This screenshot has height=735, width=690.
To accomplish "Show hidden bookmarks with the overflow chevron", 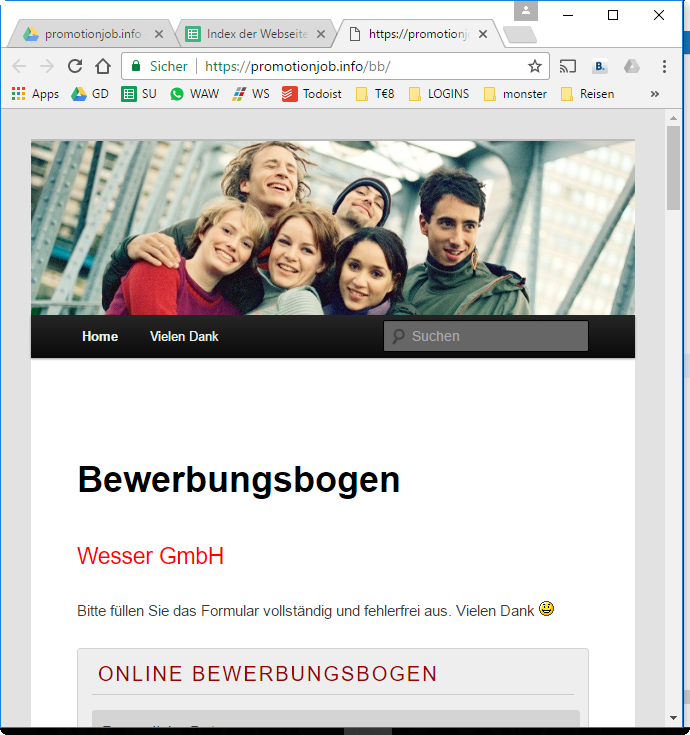I will pyautogui.click(x=655, y=94).
